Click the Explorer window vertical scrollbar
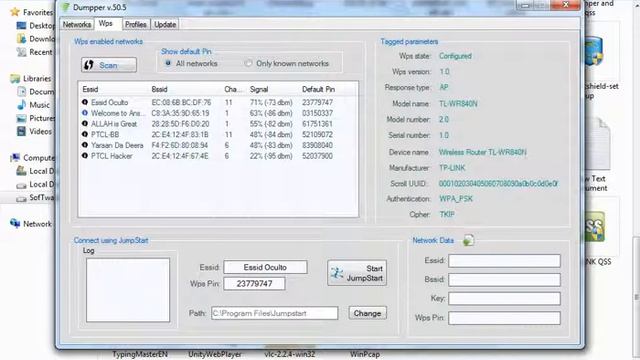 click(x=636, y=298)
